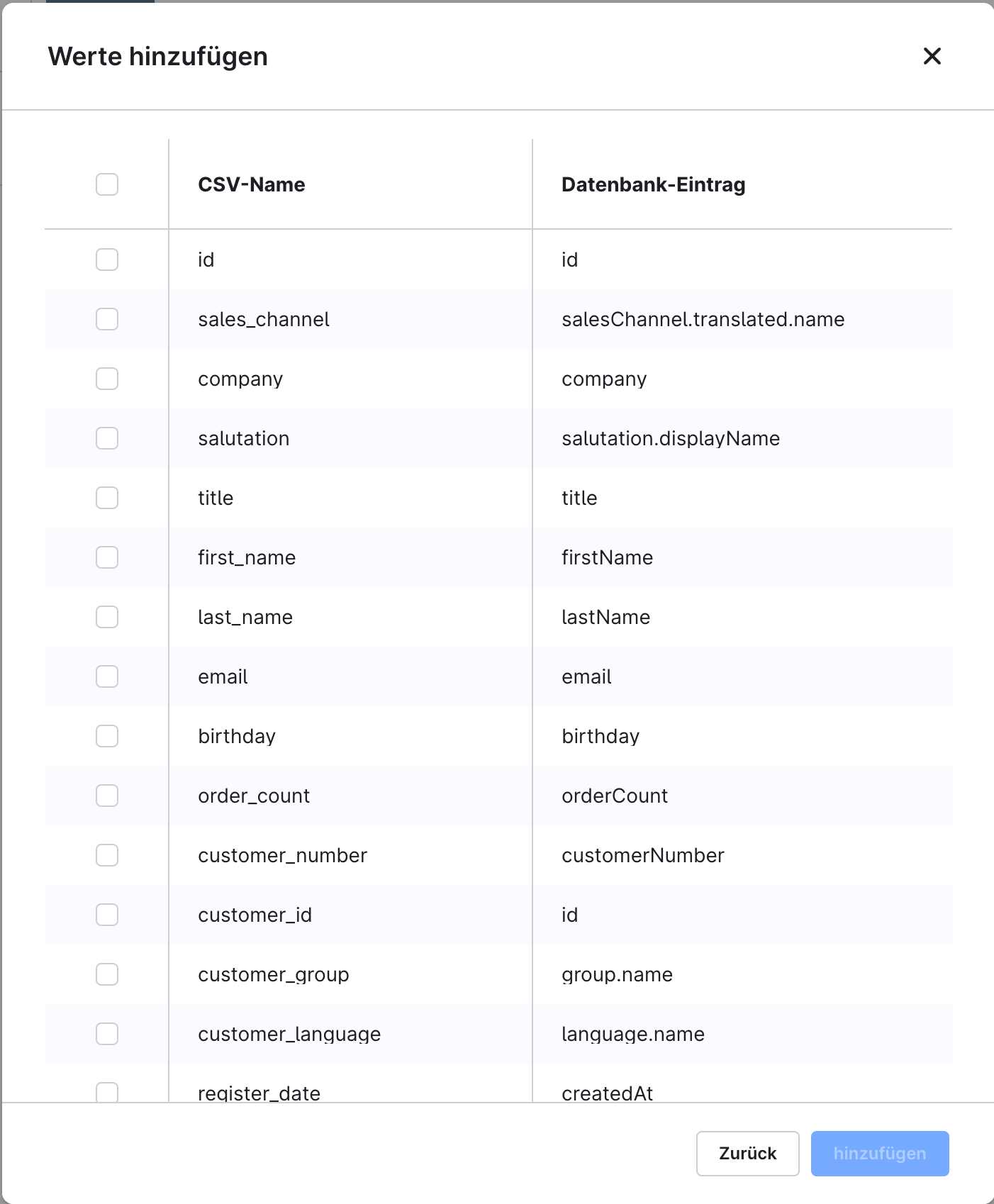Check the order_count mapping checkbox
Screen dimensions: 994x1204
[x=106, y=796]
